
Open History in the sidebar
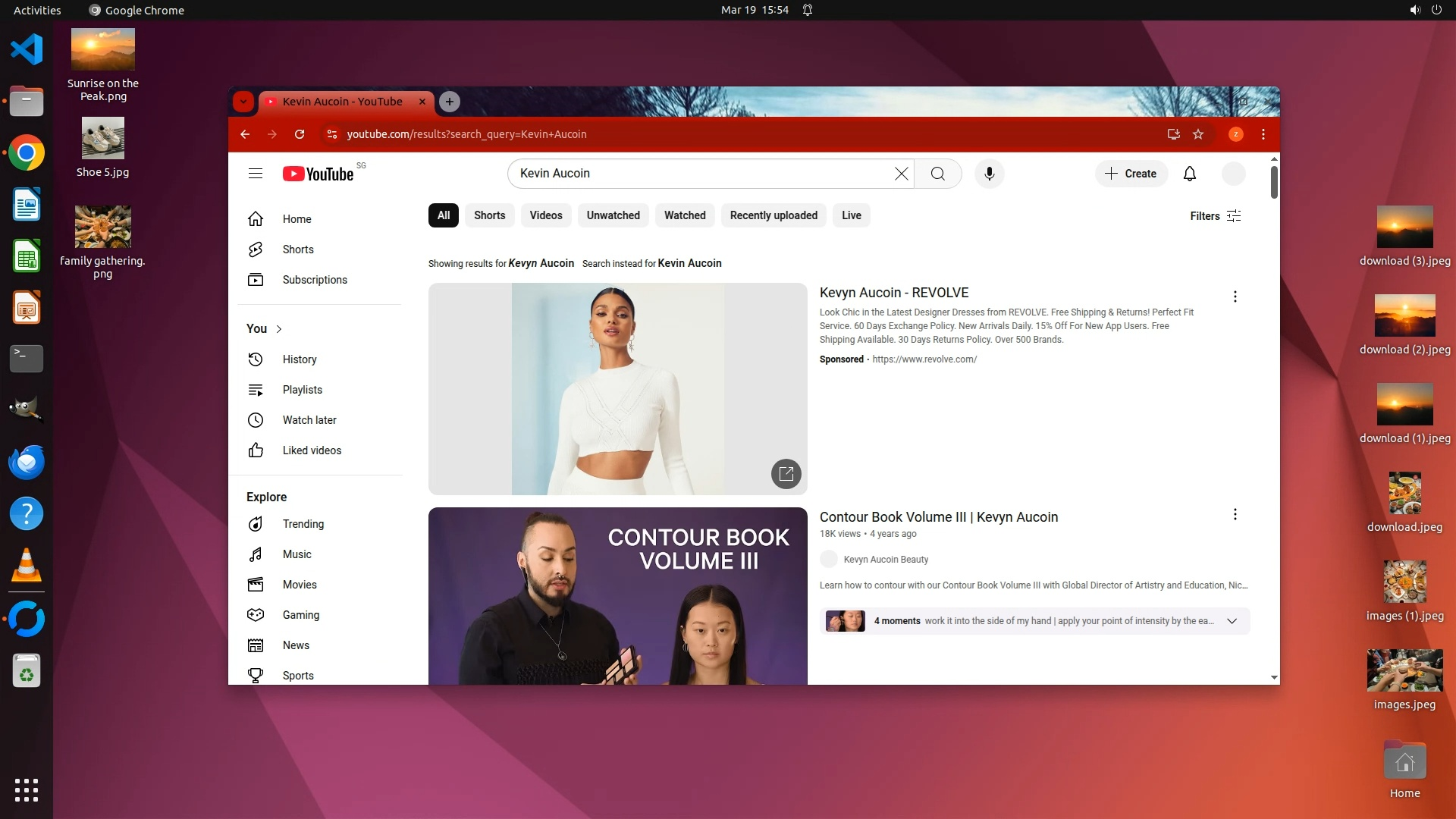pos(299,359)
